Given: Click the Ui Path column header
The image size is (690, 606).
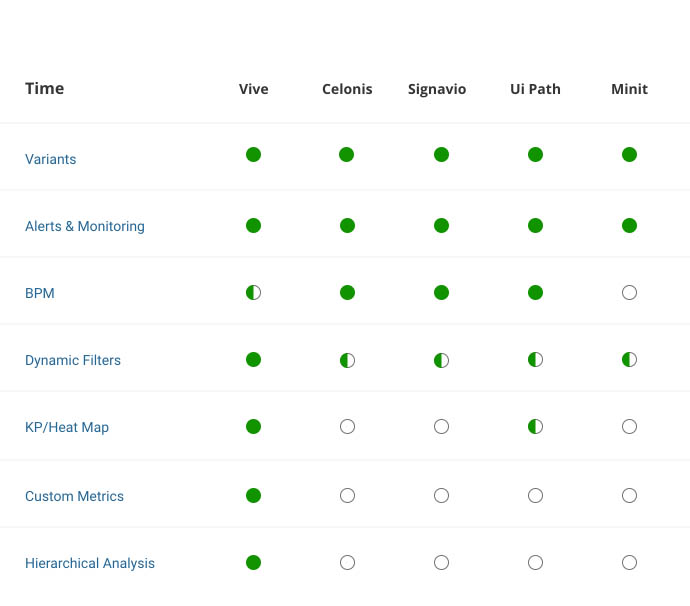Looking at the screenshot, I should click(x=536, y=89).
